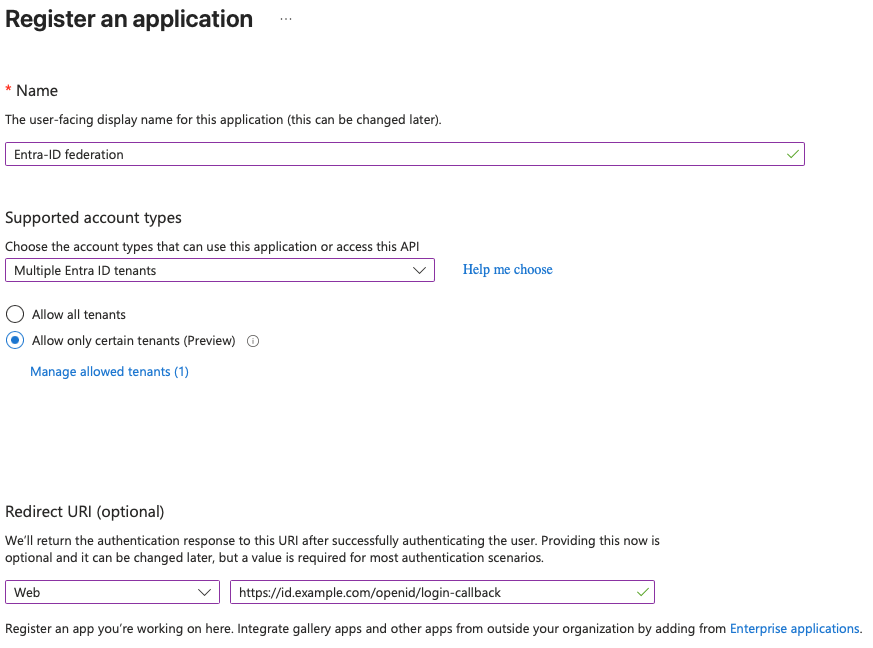The height and width of the screenshot is (648, 873).
Task: Click the redirect URI input field
Action: tap(440, 592)
